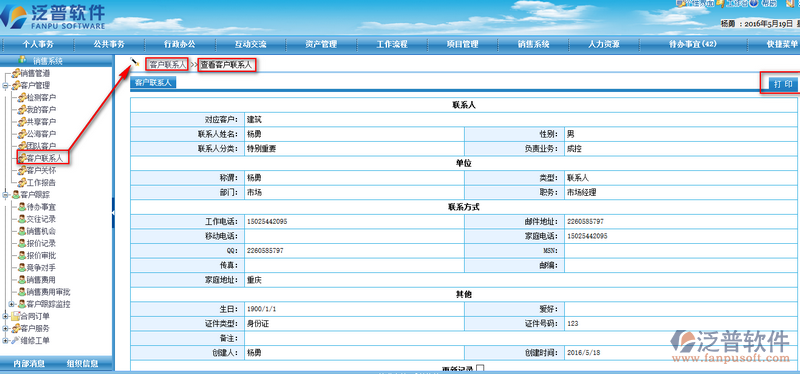Collapse the 客户管理 tree node
800x374 pixels.
[5, 86]
